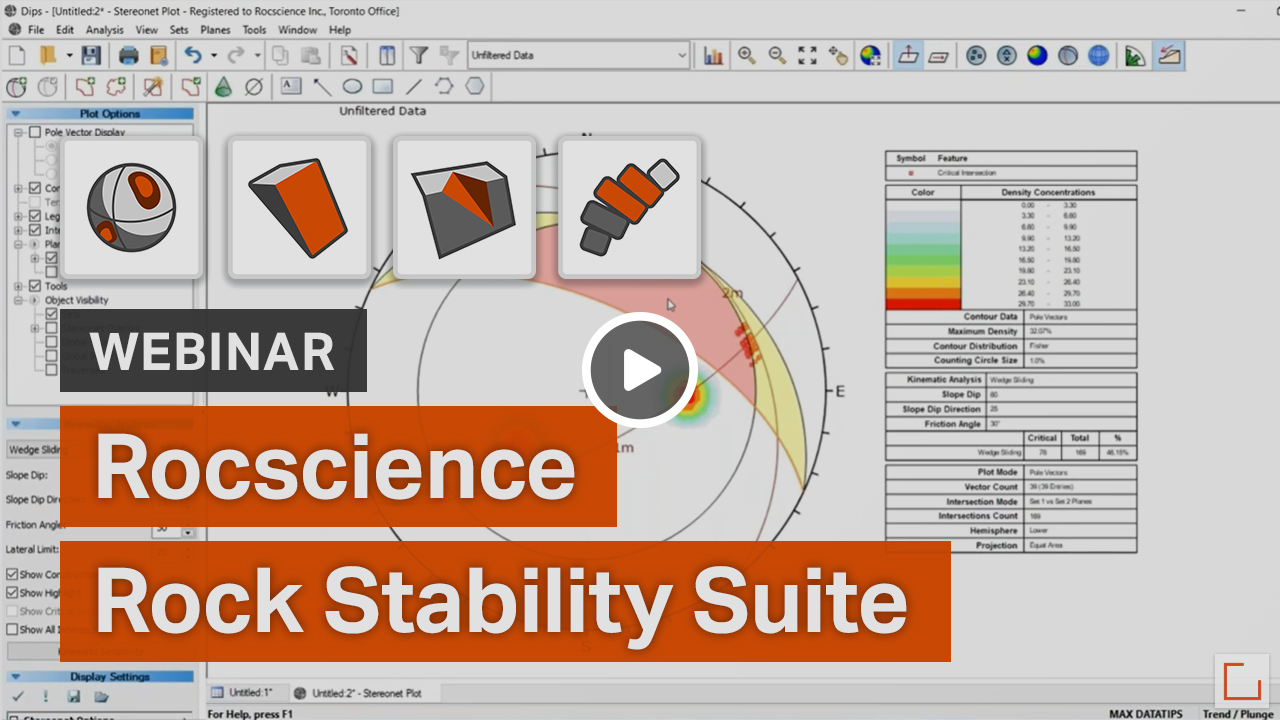Click the red density color in legend

[x=922, y=305]
